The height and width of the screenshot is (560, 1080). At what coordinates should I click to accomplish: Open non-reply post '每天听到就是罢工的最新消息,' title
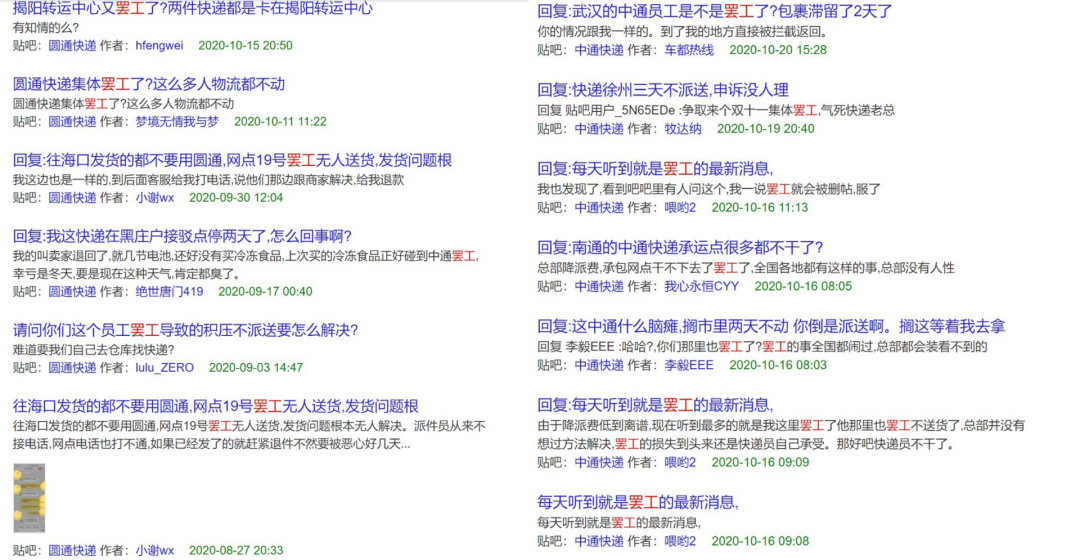(x=638, y=503)
